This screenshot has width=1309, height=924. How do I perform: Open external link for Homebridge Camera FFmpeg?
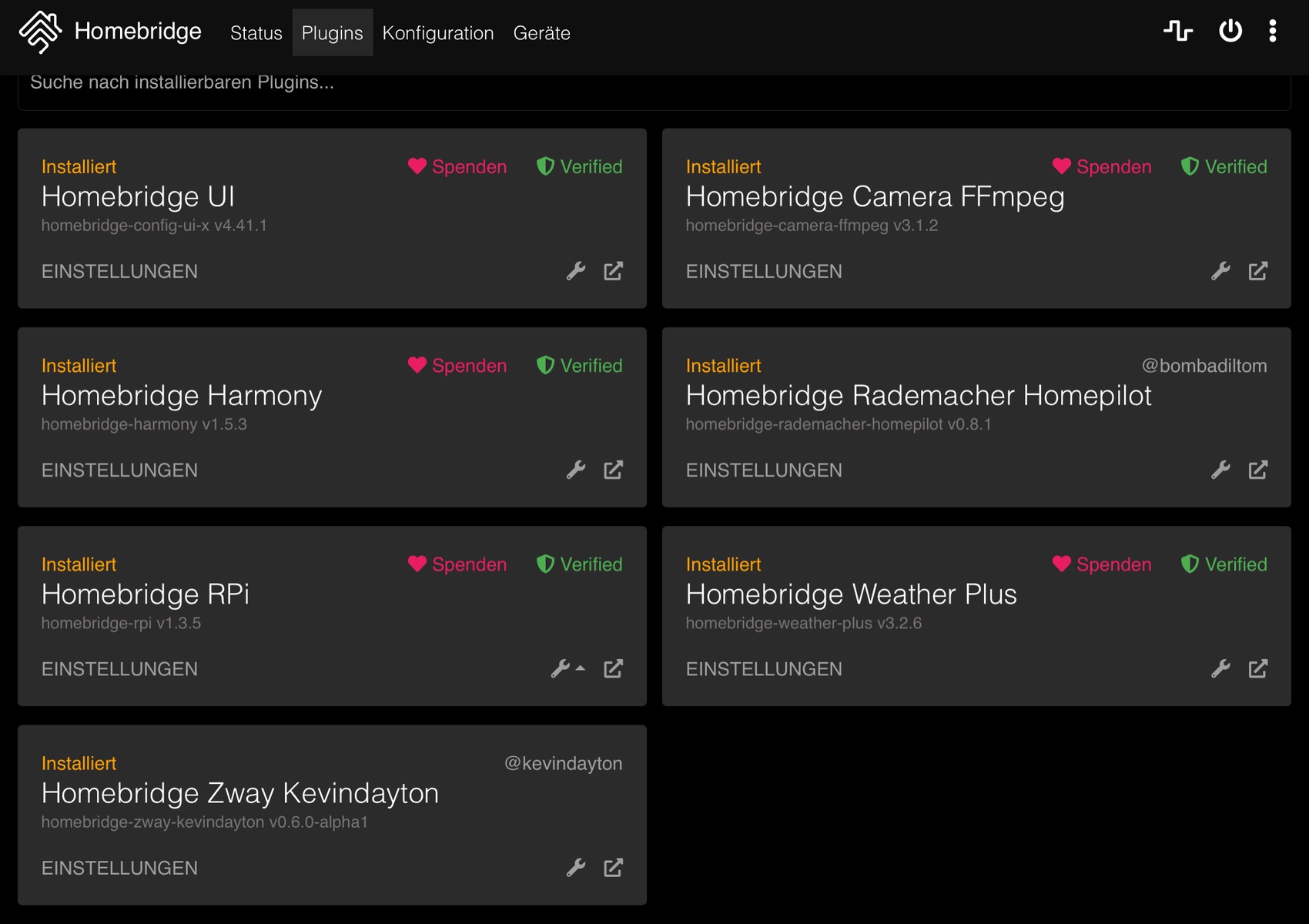pyautogui.click(x=1257, y=271)
